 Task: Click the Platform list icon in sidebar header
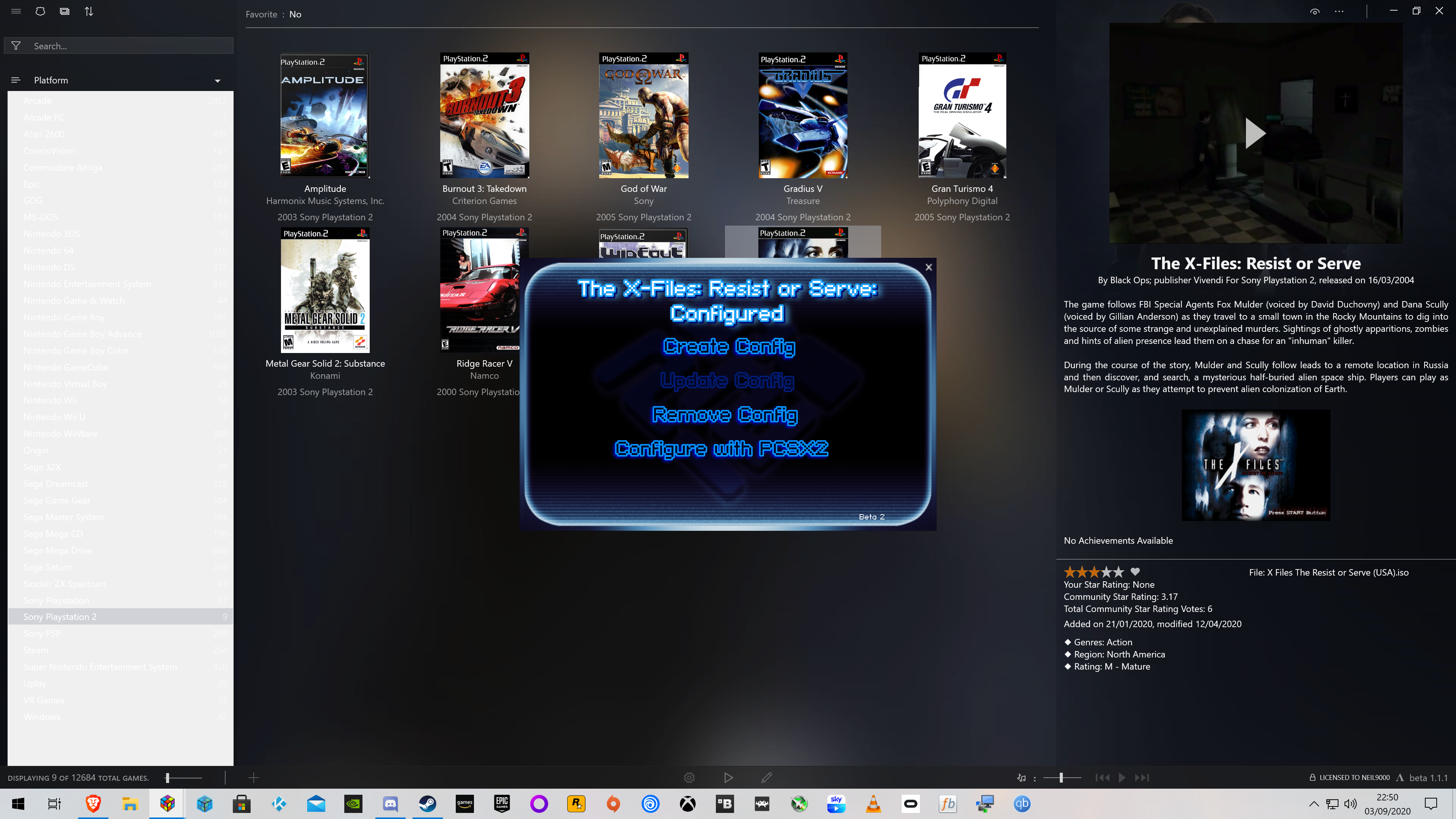coord(16,80)
